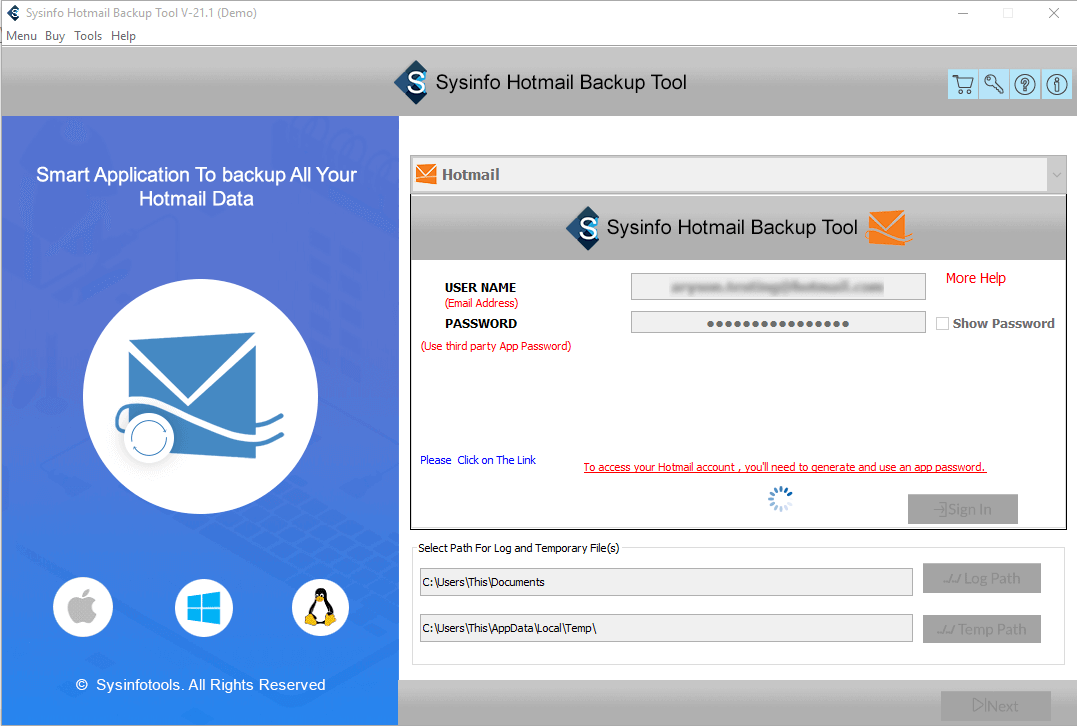Click the Log Path button
1077x726 pixels.
point(982,578)
